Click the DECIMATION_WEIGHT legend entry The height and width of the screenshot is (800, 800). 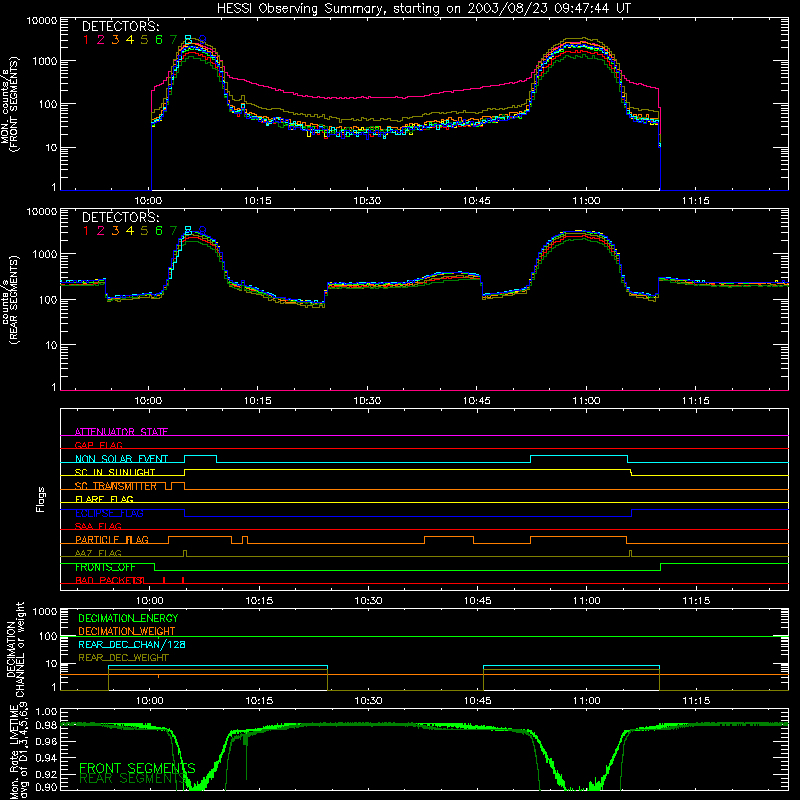click(127, 631)
